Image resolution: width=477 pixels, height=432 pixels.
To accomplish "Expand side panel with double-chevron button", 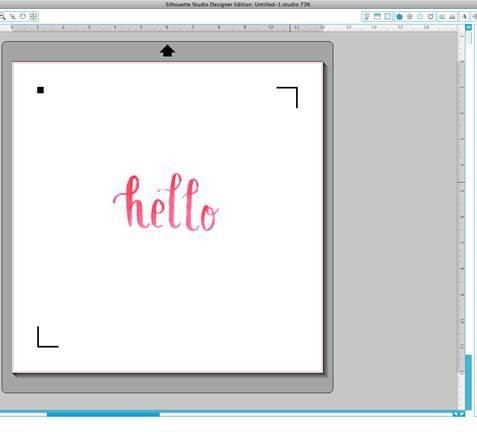I will coord(468,27).
